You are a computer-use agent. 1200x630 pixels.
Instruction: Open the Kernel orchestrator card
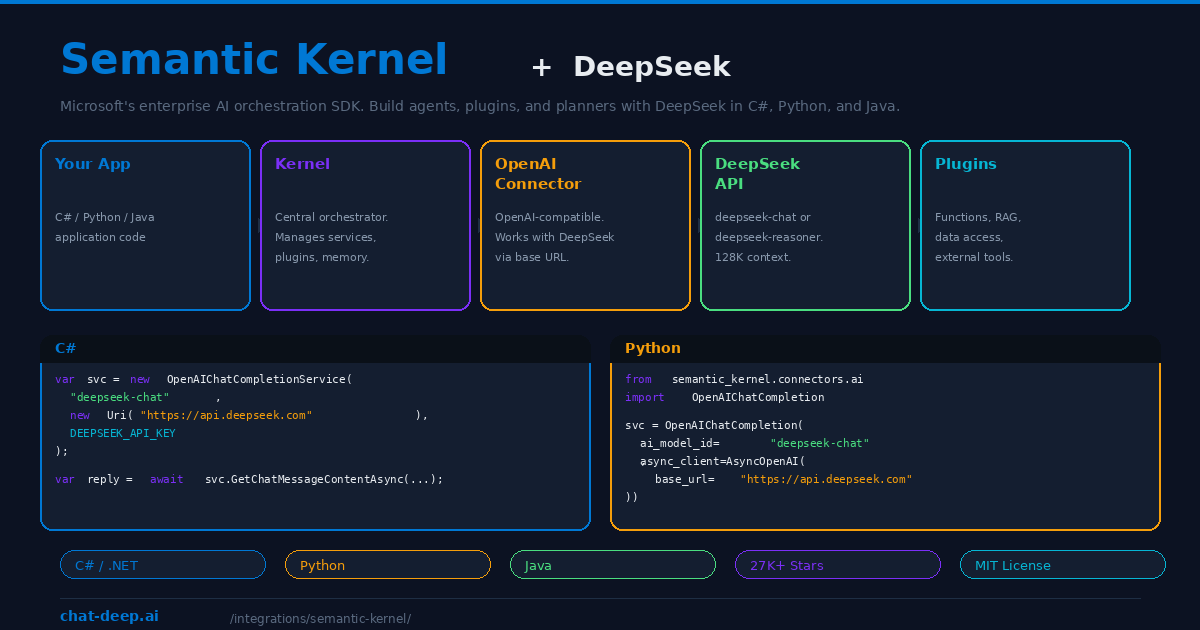(365, 225)
